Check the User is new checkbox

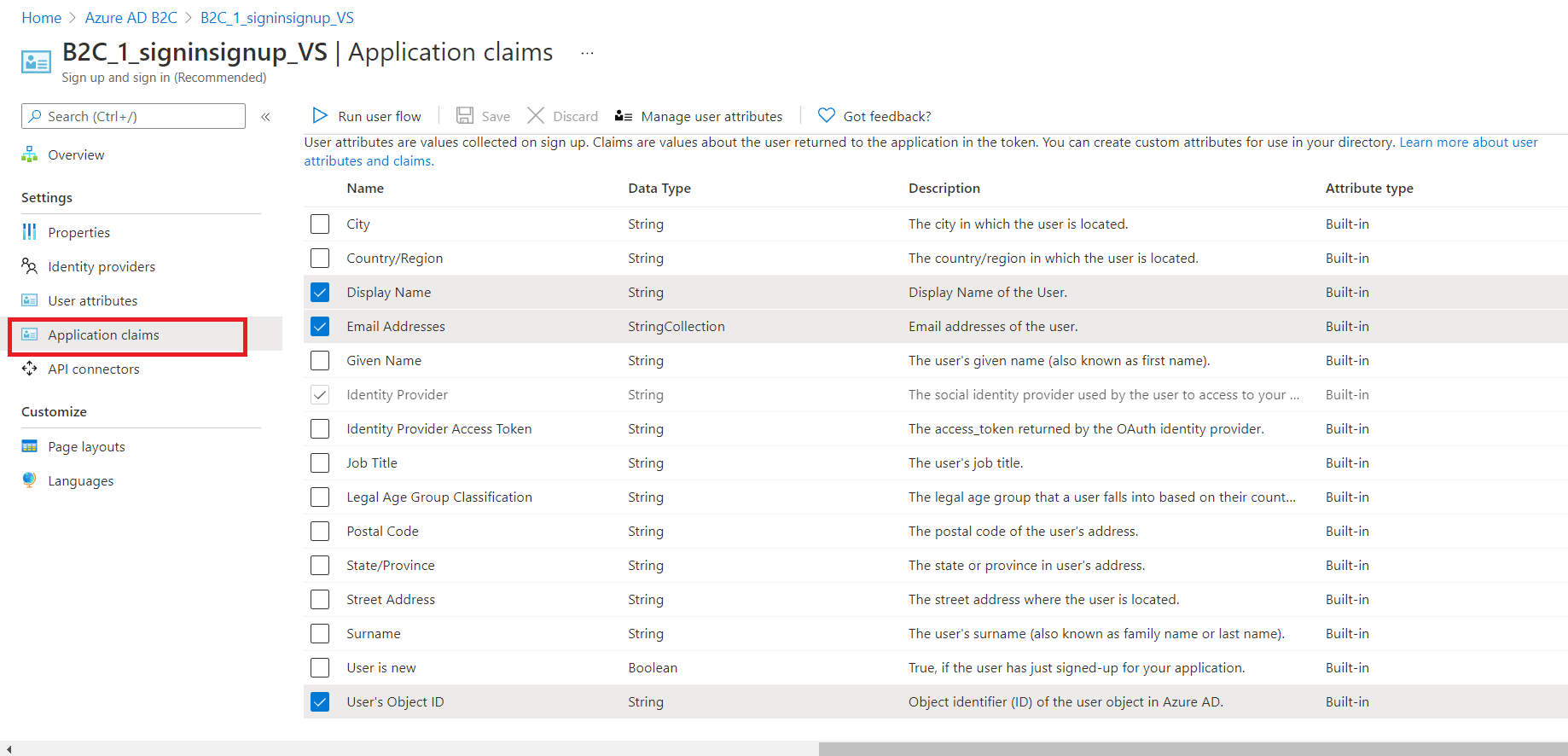pyautogui.click(x=320, y=667)
